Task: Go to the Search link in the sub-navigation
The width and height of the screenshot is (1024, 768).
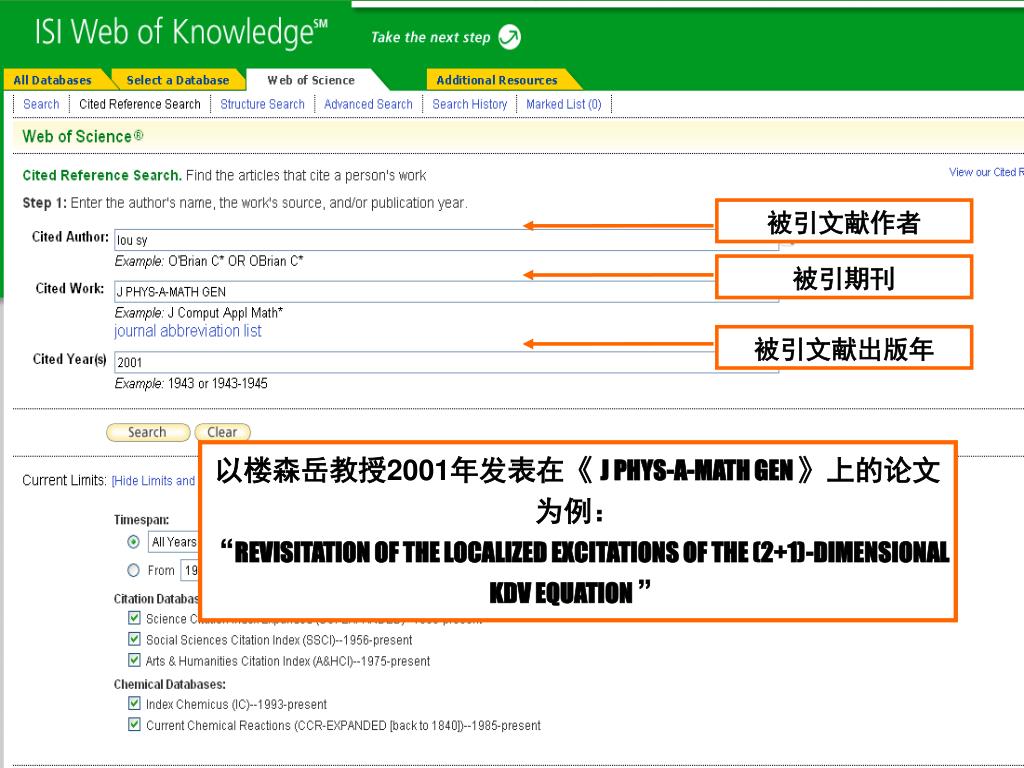Action: 41,104
